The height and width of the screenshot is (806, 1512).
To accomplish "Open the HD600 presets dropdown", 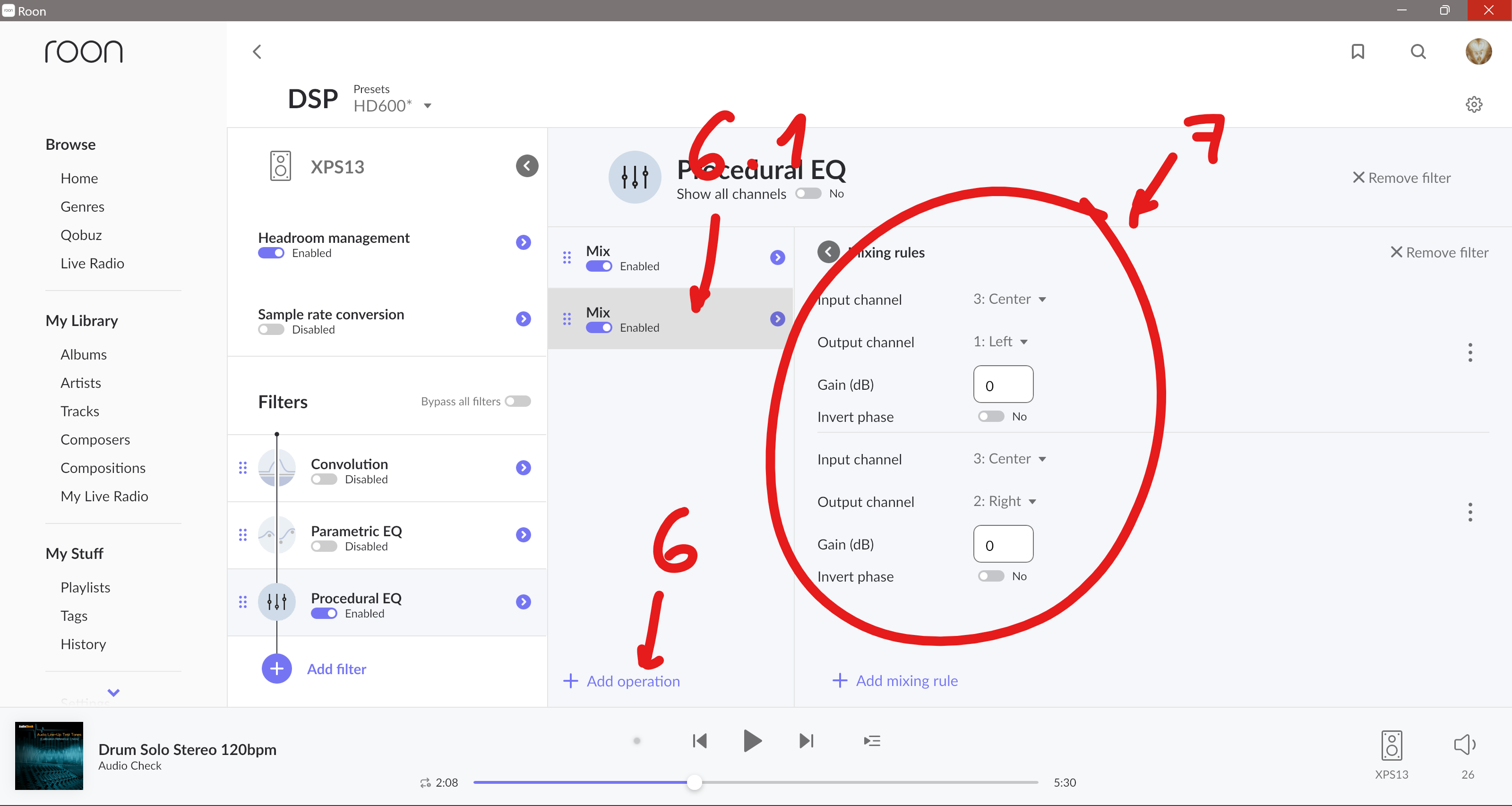I will (x=393, y=106).
